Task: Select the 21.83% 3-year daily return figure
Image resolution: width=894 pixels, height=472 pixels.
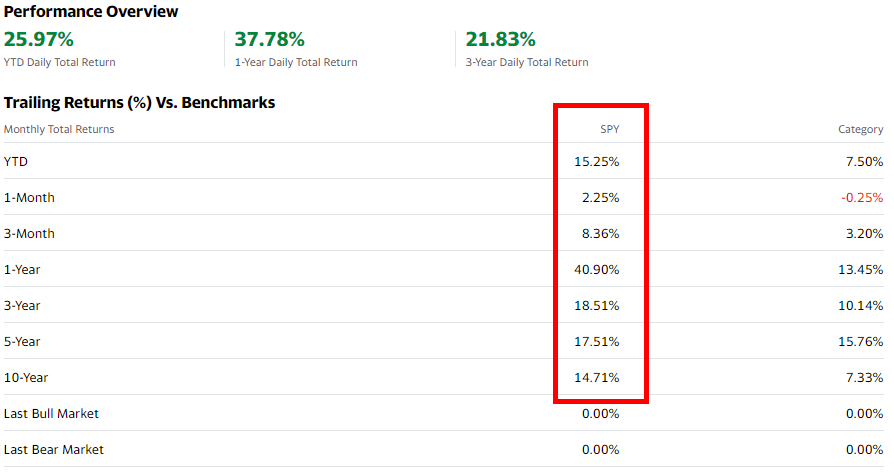Action: tap(500, 40)
